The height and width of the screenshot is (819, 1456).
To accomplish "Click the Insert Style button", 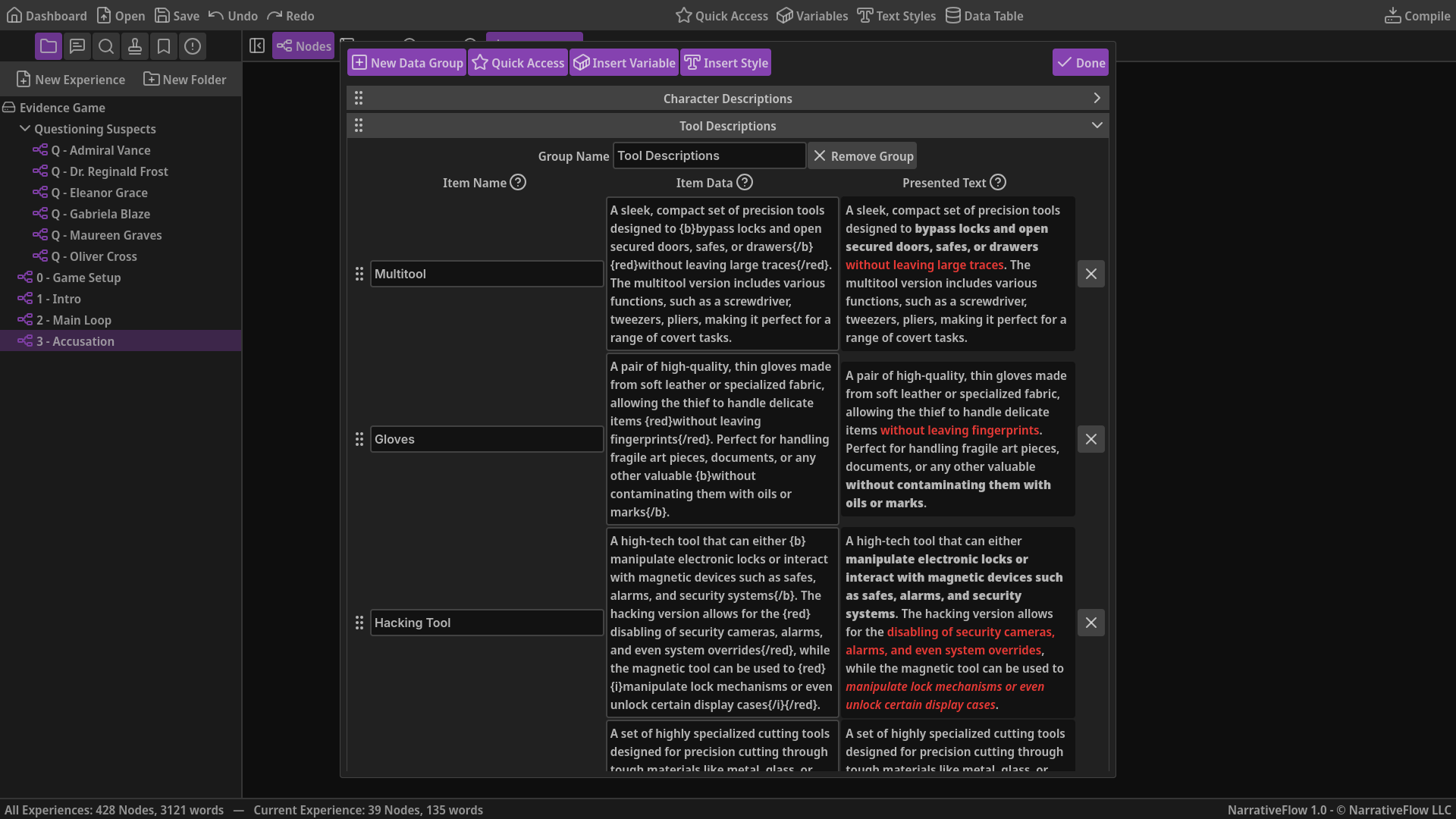I will pyautogui.click(x=726, y=63).
